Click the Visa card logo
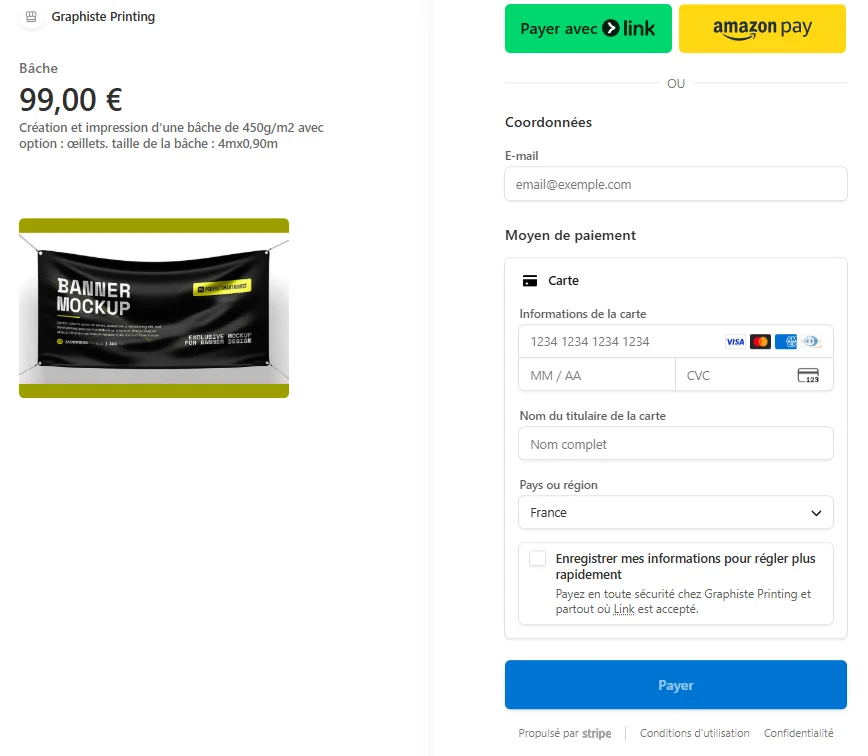The height and width of the screenshot is (756, 868). pyautogui.click(x=735, y=341)
